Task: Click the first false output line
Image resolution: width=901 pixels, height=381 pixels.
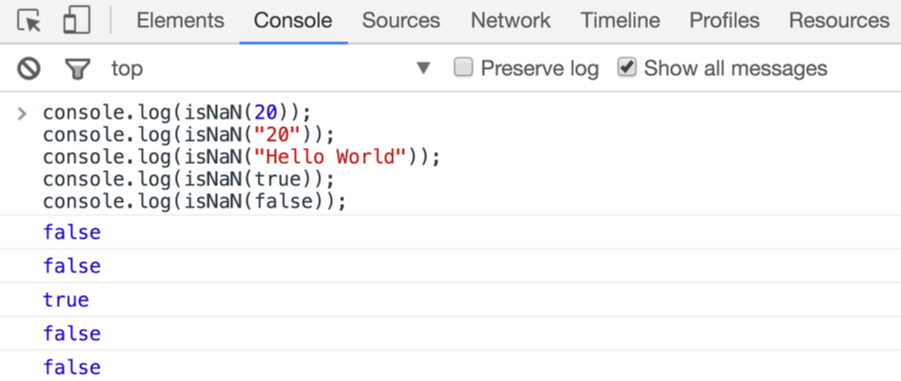Action: pyautogui.click(x=72, y=232)
